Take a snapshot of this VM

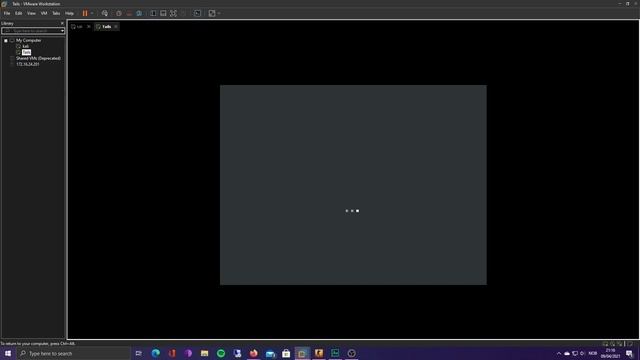119,13
